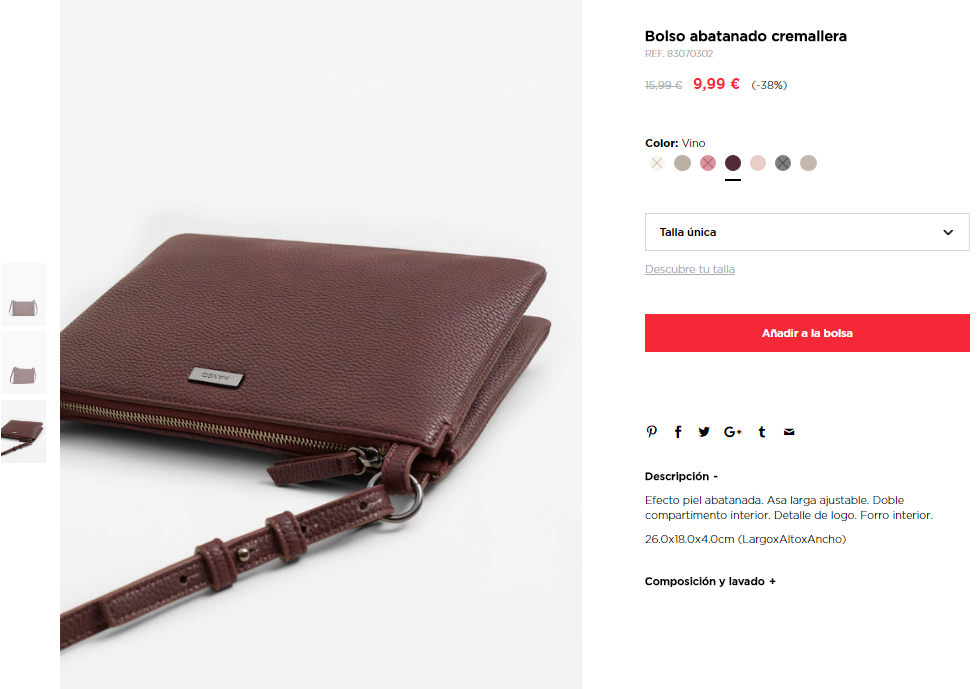Open Descubre tu talla link
Viewport: 977px width, 689px height.
click(690, 269)
